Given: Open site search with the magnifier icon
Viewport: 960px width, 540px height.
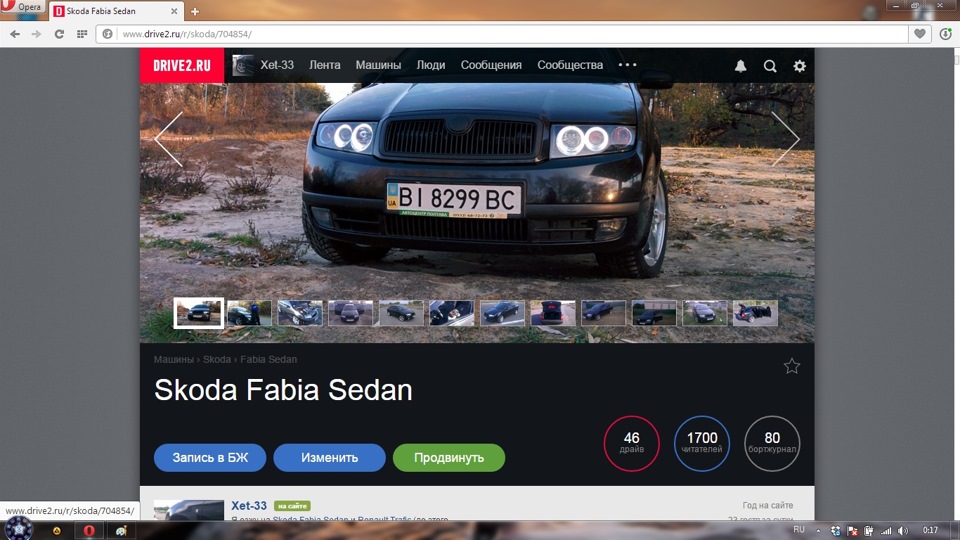Looking at the screenshot, I should 770,66.
